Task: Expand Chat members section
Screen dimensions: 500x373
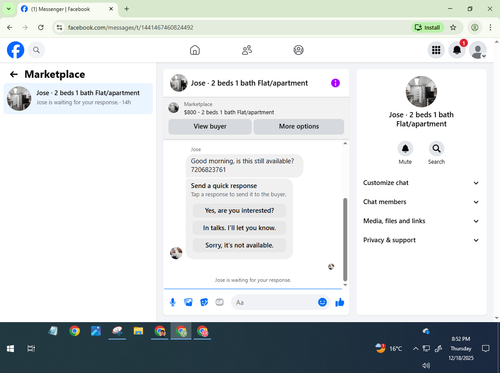Action: (x=421, y=202)
